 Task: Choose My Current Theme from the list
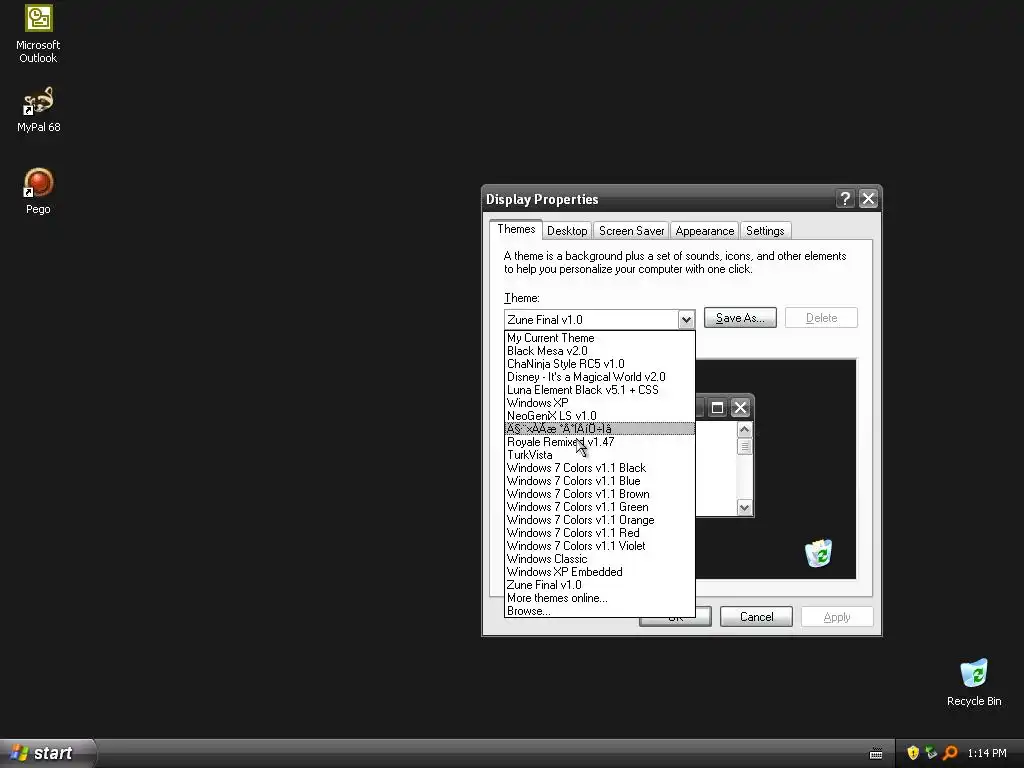coord(600,338)
